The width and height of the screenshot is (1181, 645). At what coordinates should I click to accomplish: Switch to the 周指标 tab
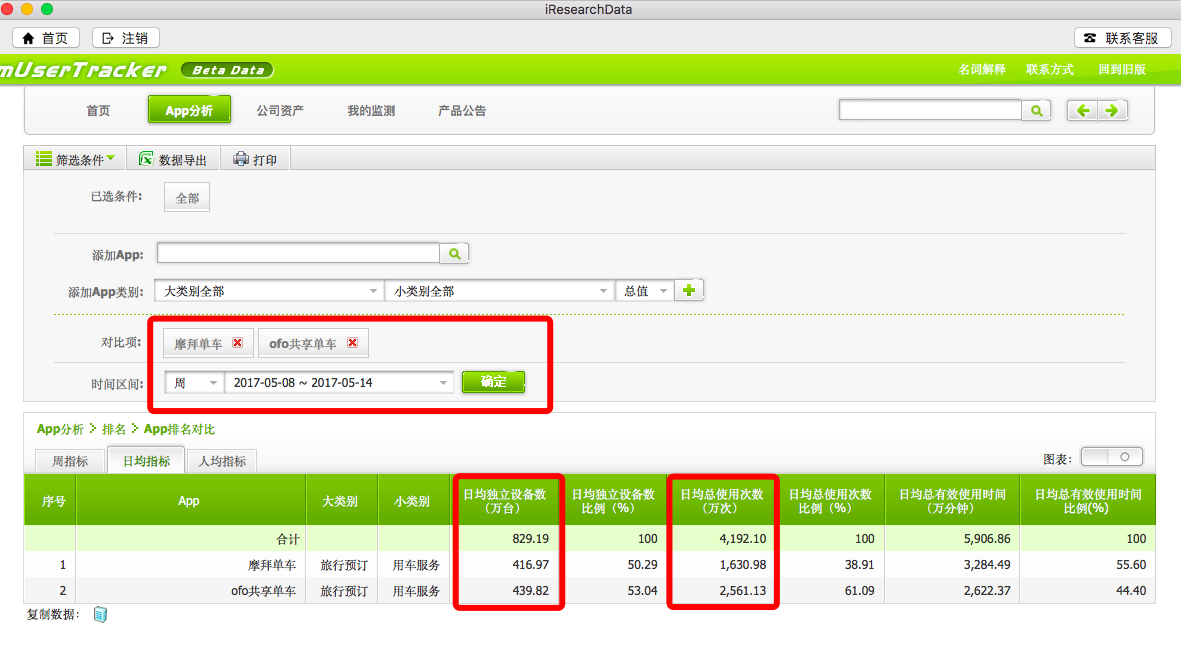point(69,461)
